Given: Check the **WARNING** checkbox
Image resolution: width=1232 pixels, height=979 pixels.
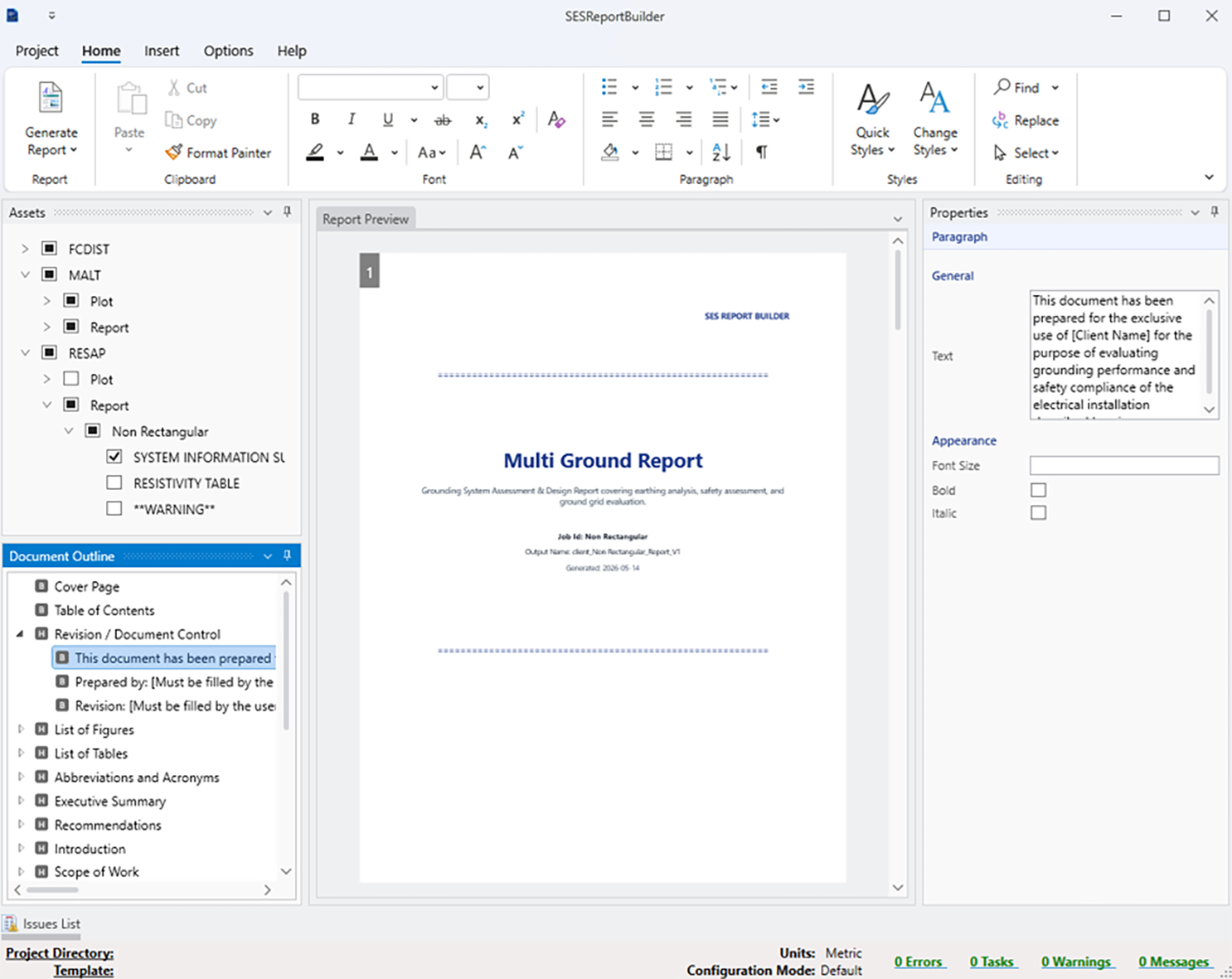Looking at the screenshot, I should (114, 508).
